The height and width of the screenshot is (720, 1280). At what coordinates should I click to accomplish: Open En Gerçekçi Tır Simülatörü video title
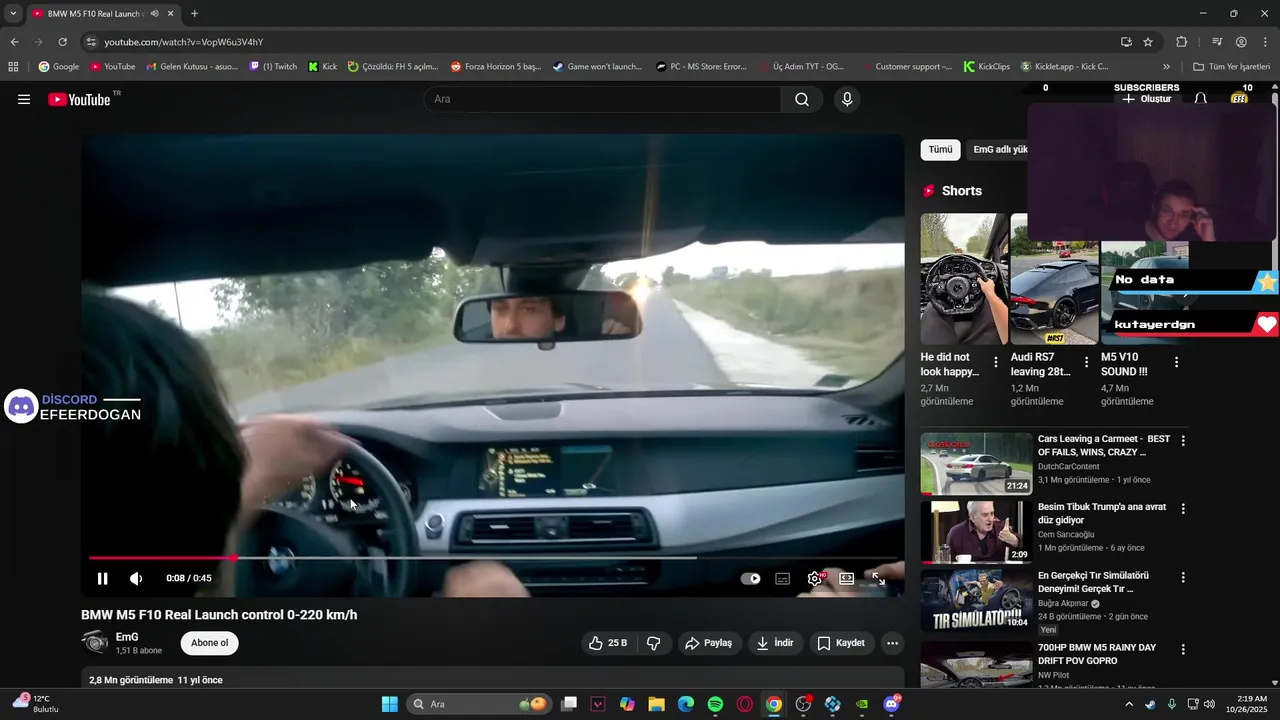click(1094, 582)
